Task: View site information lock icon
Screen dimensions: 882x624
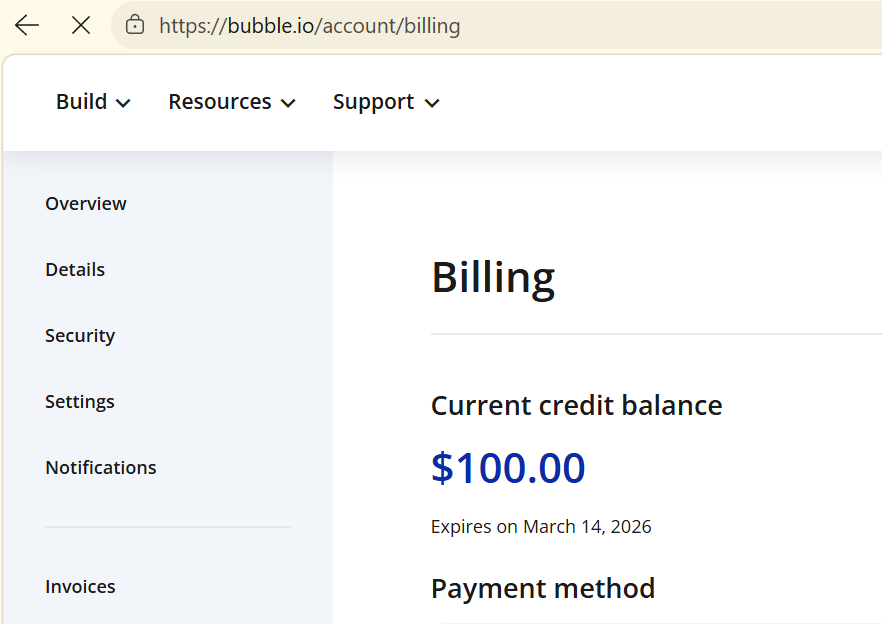Action: pos(135,26)
